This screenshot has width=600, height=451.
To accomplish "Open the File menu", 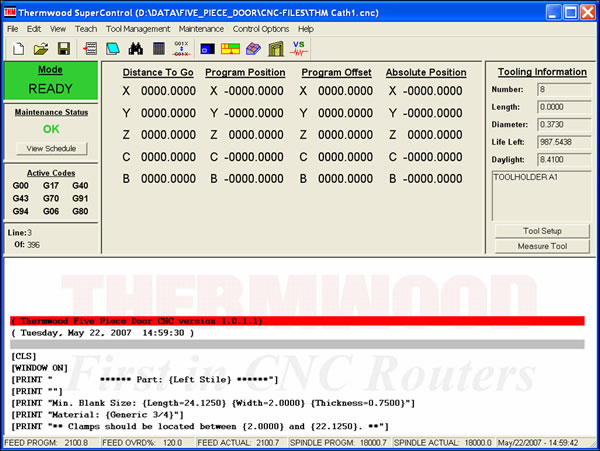I will click(x=12, y=29).
